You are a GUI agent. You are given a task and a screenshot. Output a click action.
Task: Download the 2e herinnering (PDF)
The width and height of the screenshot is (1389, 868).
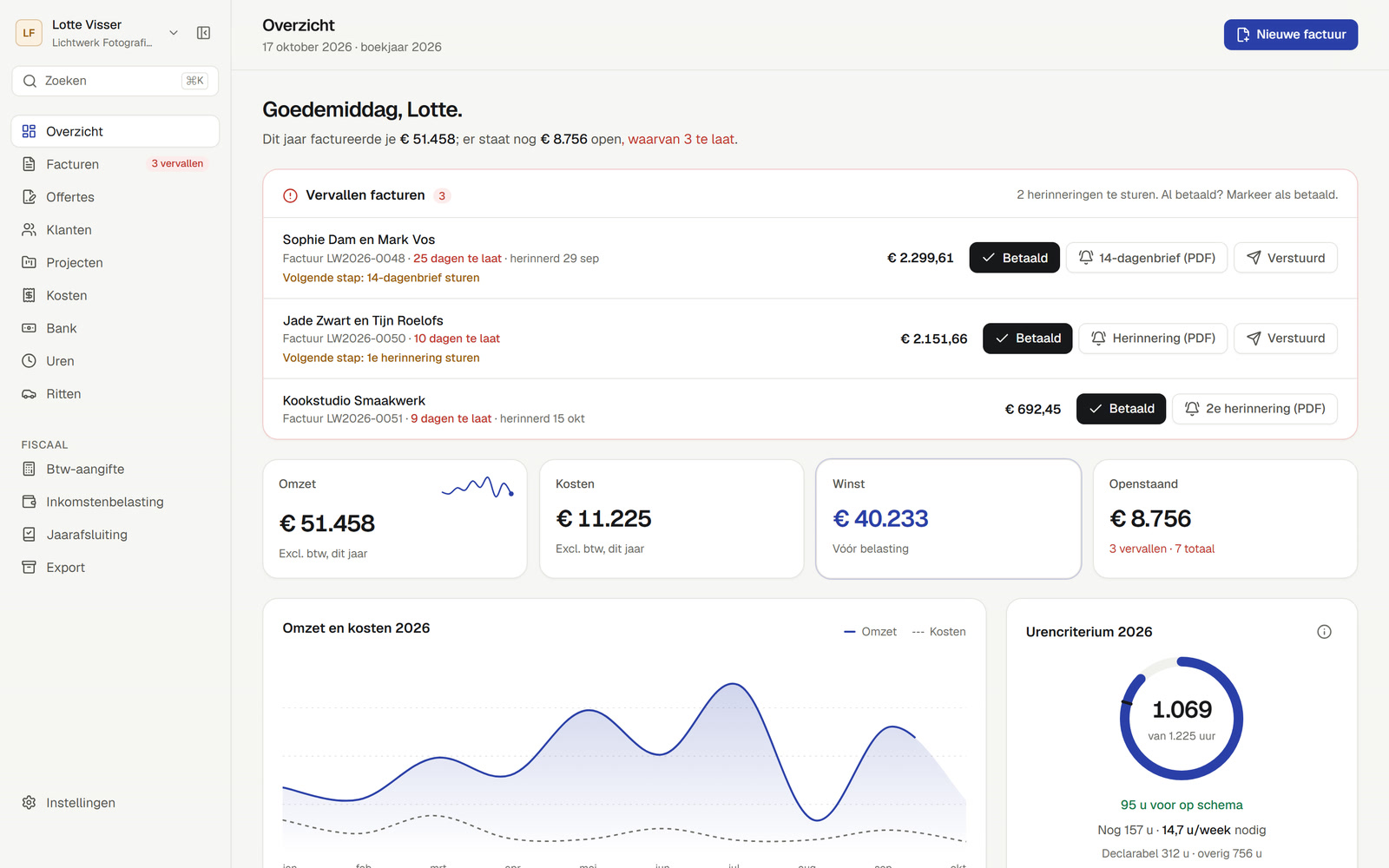(1254, 409)
